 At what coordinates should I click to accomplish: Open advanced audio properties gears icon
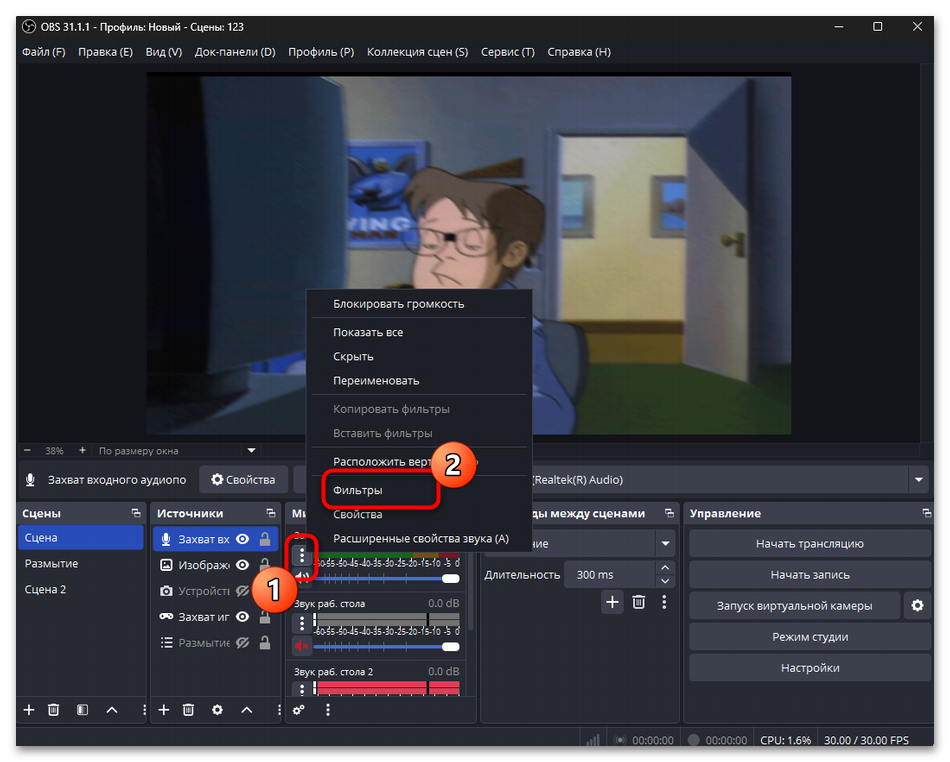299,709
